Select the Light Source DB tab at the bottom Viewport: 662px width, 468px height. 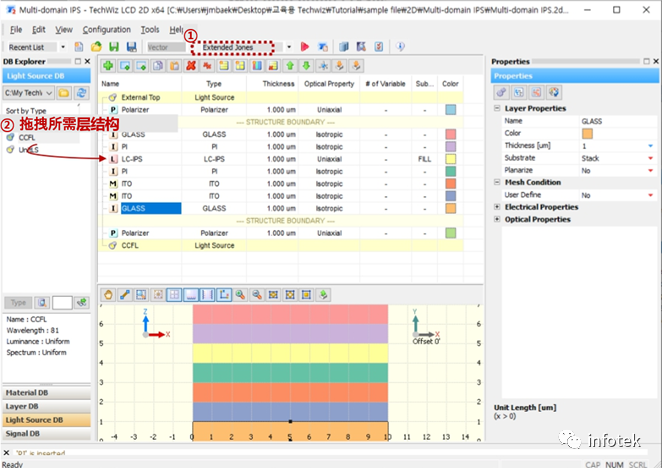46,420
